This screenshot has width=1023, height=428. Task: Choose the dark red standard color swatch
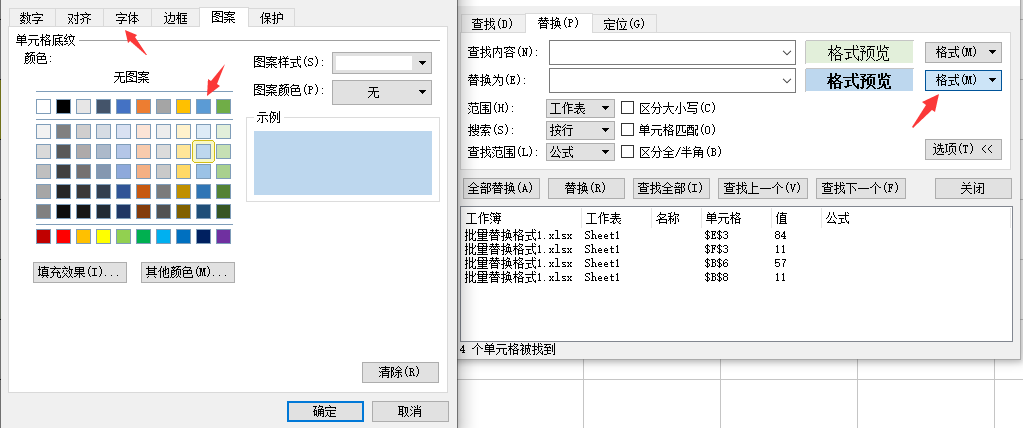coord(43,236)
